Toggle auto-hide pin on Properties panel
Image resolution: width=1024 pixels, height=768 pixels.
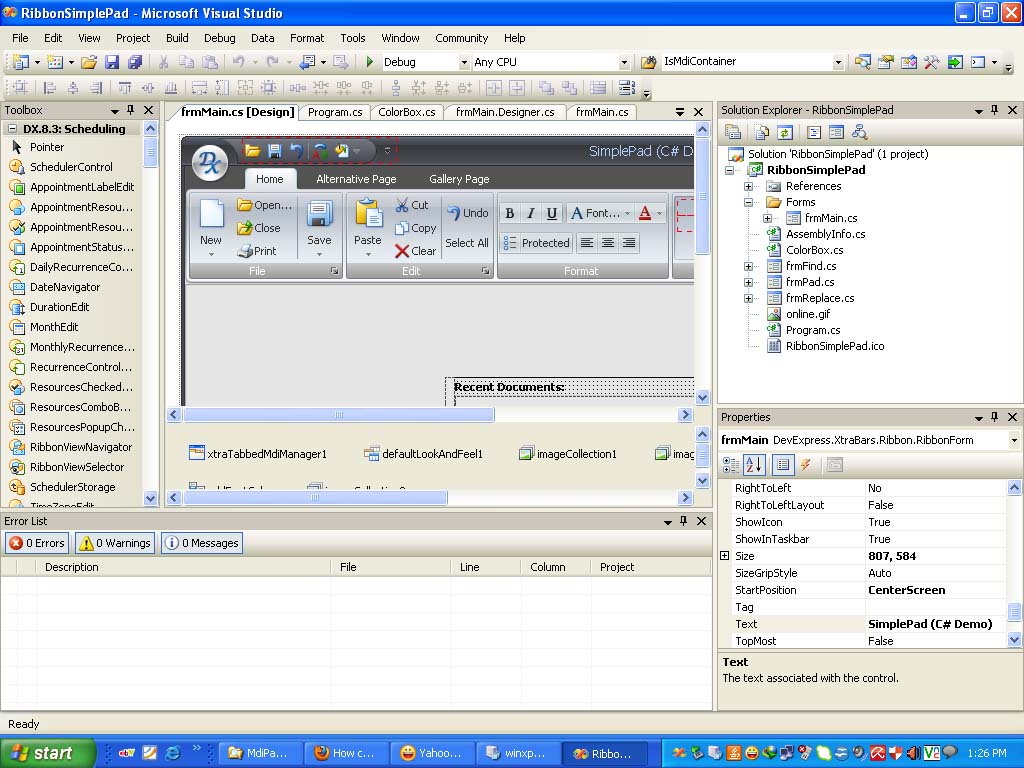click(x=995, y=417)
